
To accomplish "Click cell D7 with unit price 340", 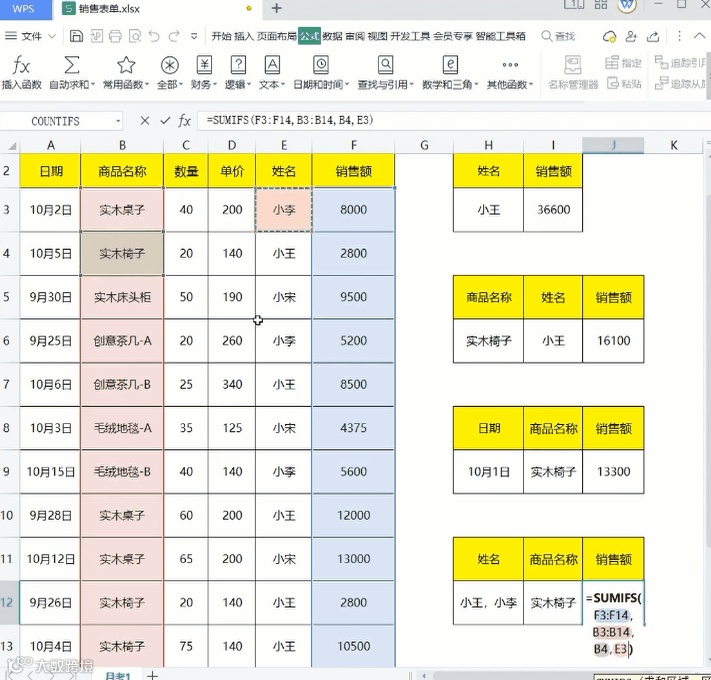I will point(232,384).
